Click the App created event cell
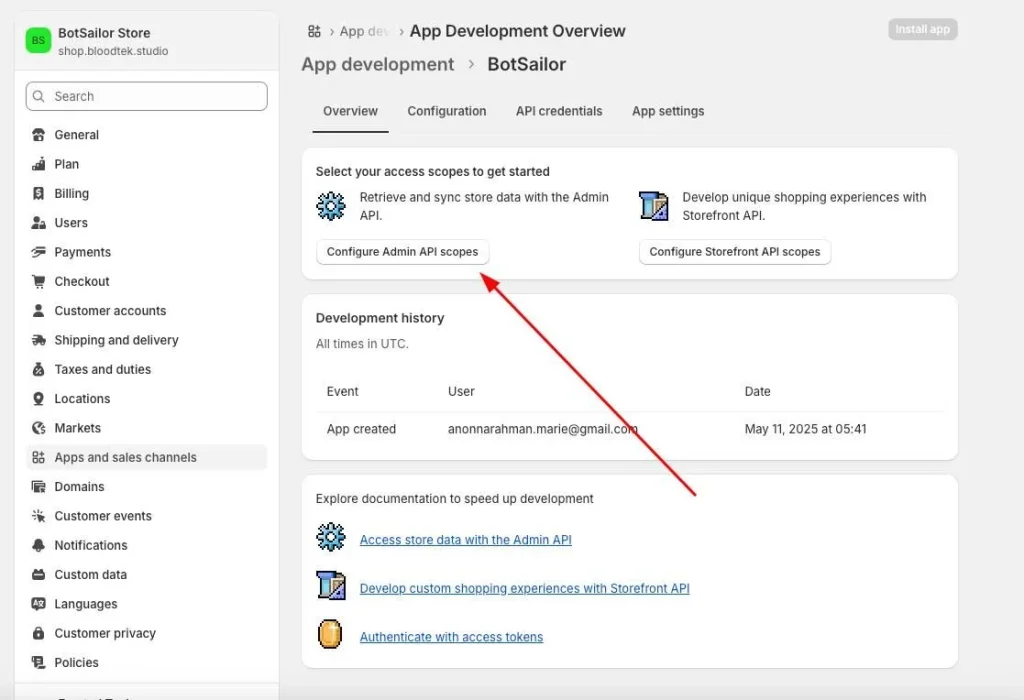Viewport: 1024px width, 700px height. [361, 429]
